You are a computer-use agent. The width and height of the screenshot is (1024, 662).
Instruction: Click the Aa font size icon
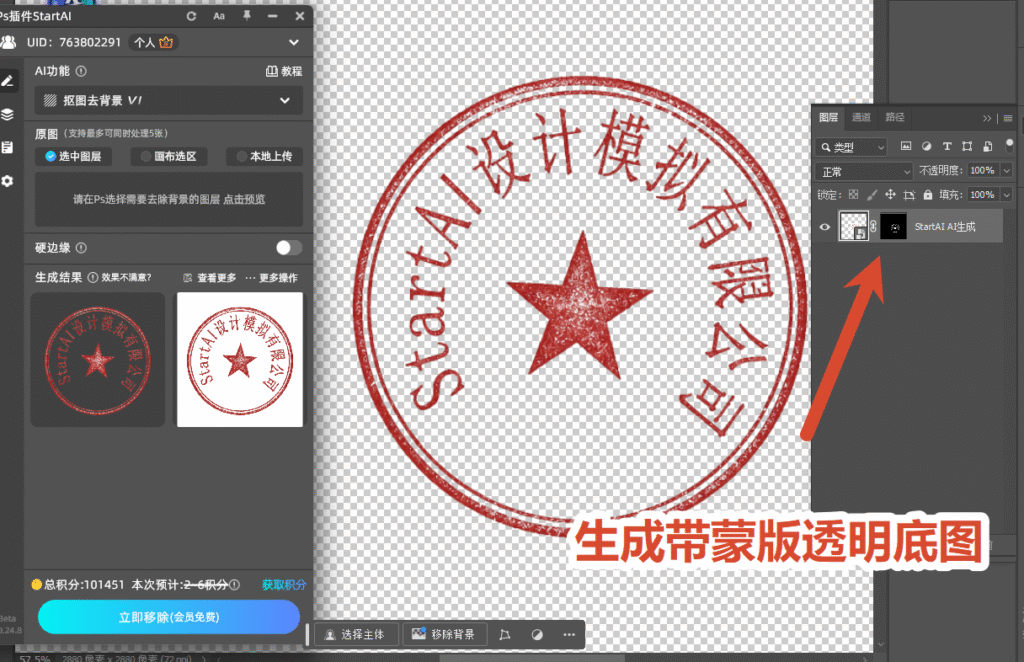(219, 16)
